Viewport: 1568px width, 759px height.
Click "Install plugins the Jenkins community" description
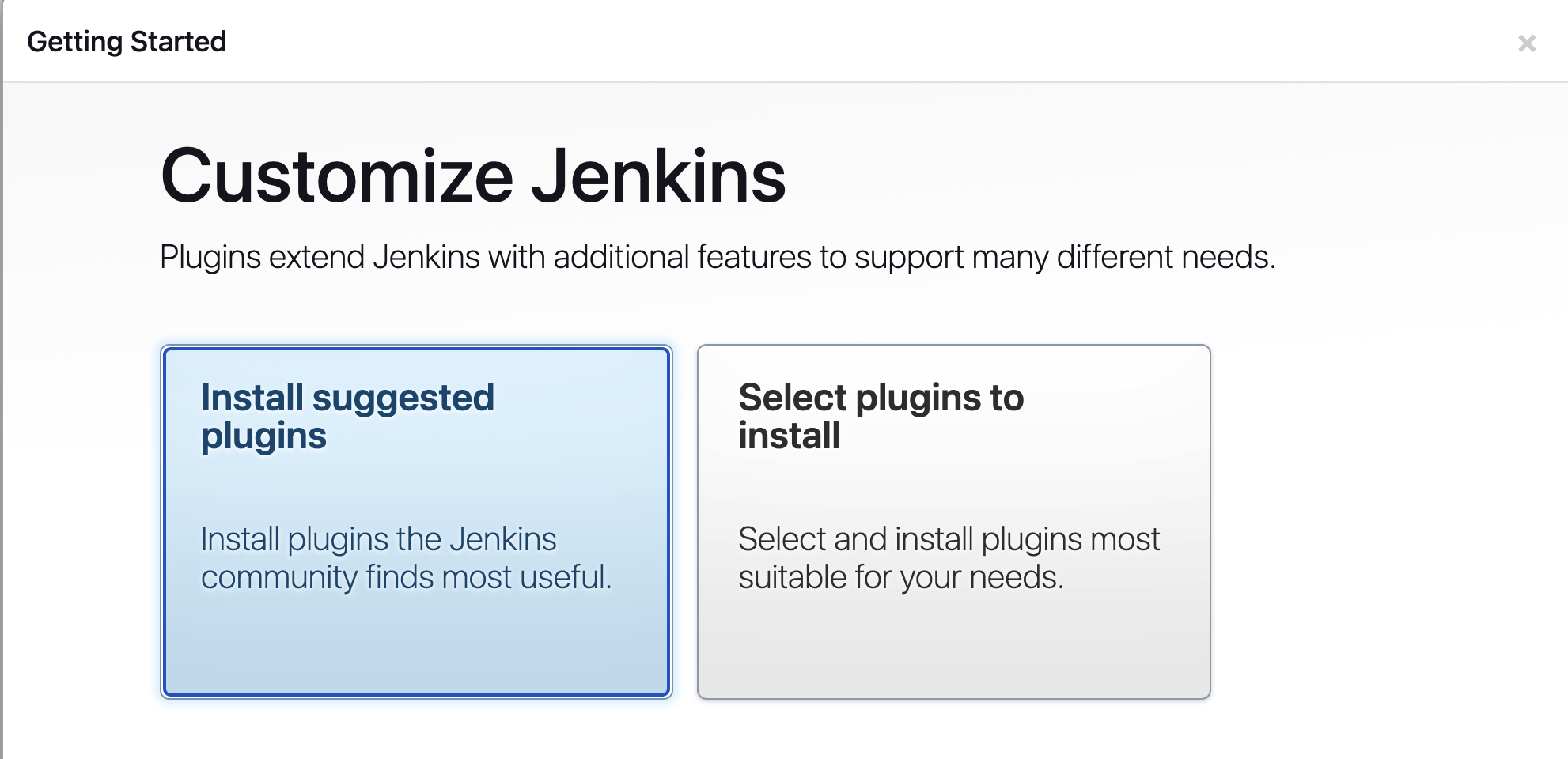378,540
